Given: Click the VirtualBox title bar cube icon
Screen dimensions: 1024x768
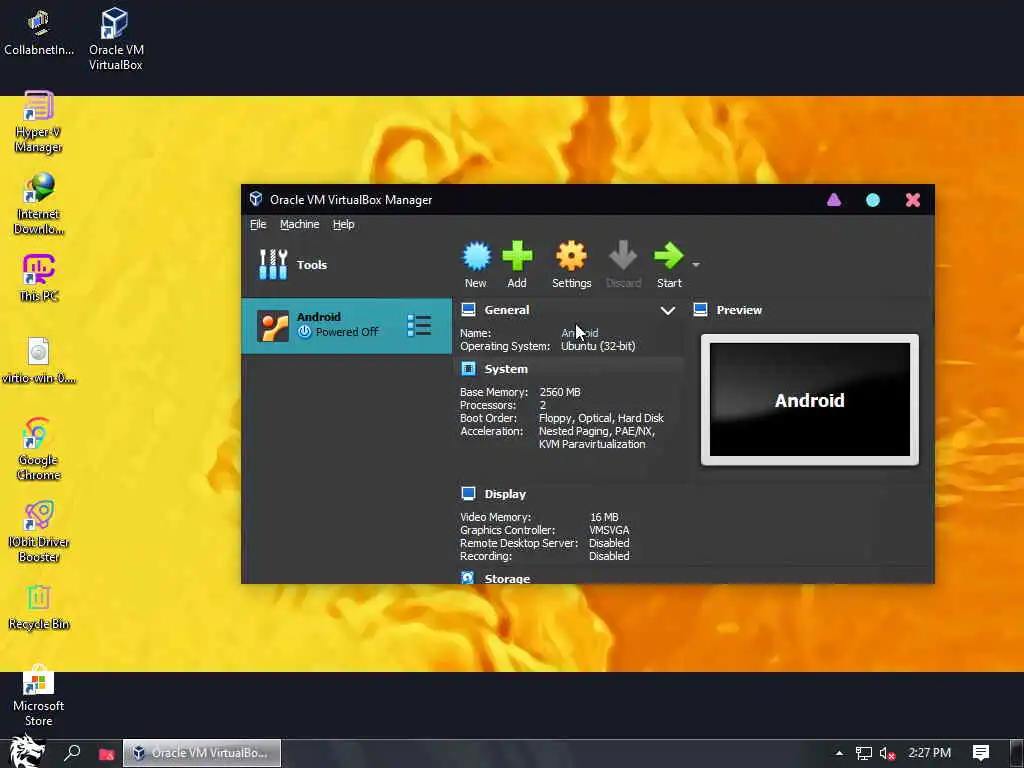Looking at the screenshot, I should 256,199.
